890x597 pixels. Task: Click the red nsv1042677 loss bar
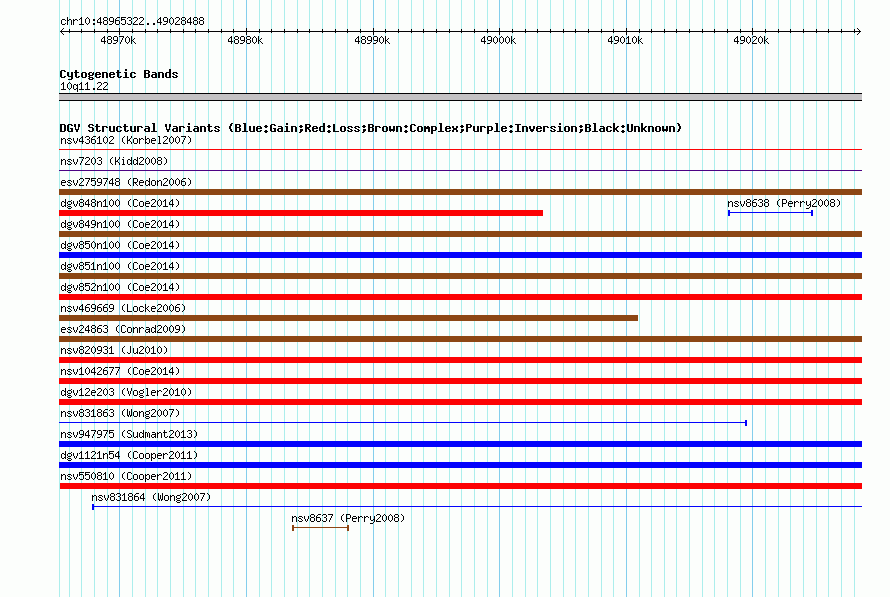[x=460, y=381]
